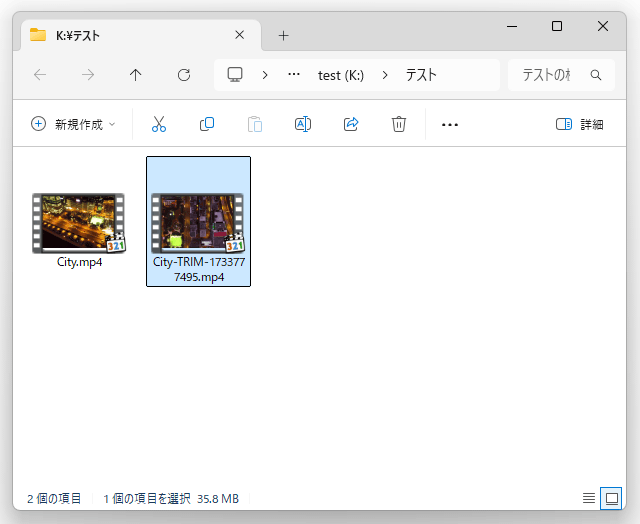Expand chevron after test (K:)
Image resolution: width=640 pixels, height=524 pixels.
tap(385, 75)
